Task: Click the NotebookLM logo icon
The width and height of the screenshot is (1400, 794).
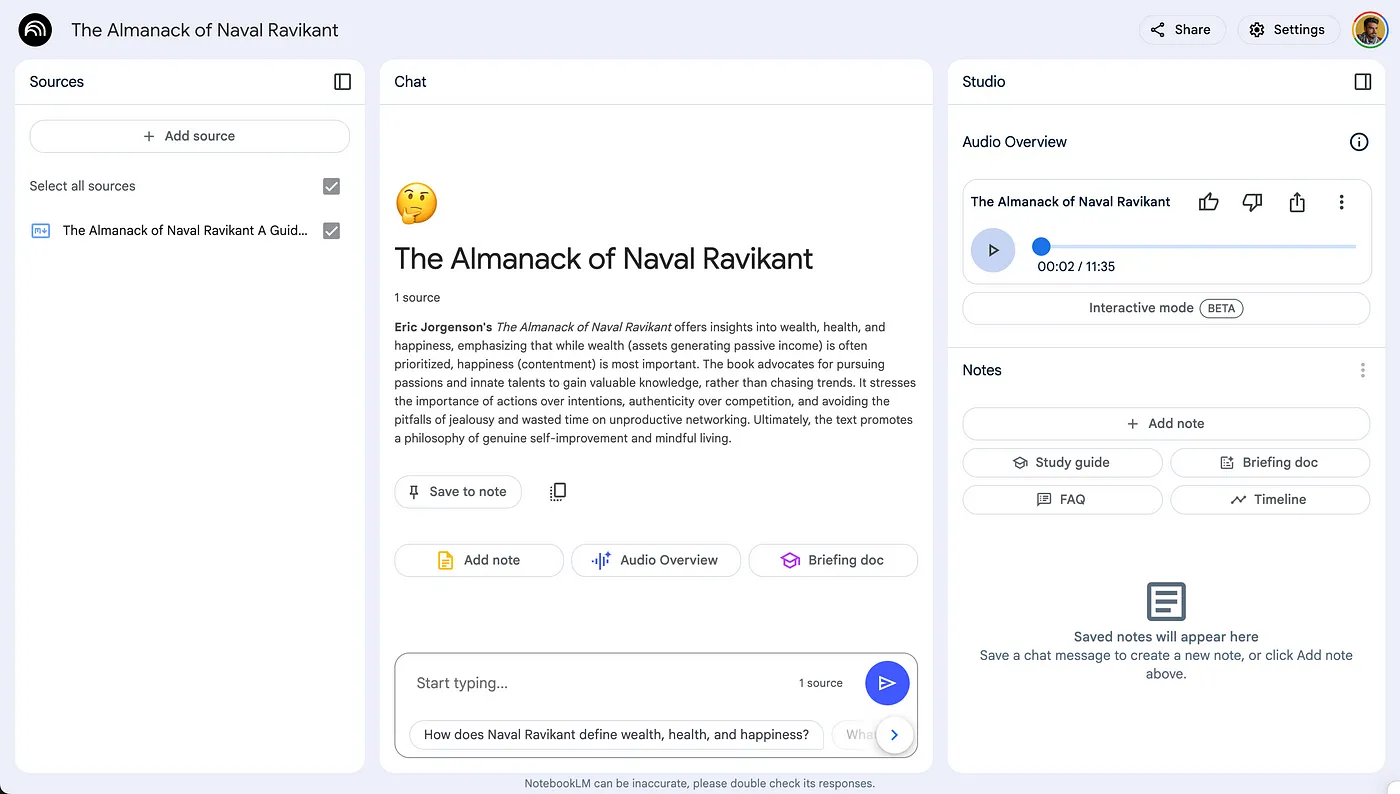Action: click(35, 30)
